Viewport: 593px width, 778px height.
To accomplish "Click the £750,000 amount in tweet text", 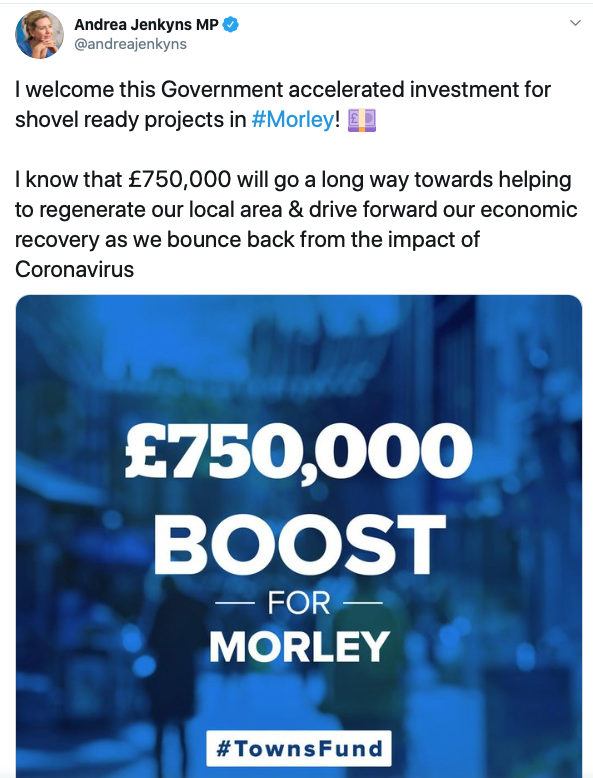I will pos(180,180).
